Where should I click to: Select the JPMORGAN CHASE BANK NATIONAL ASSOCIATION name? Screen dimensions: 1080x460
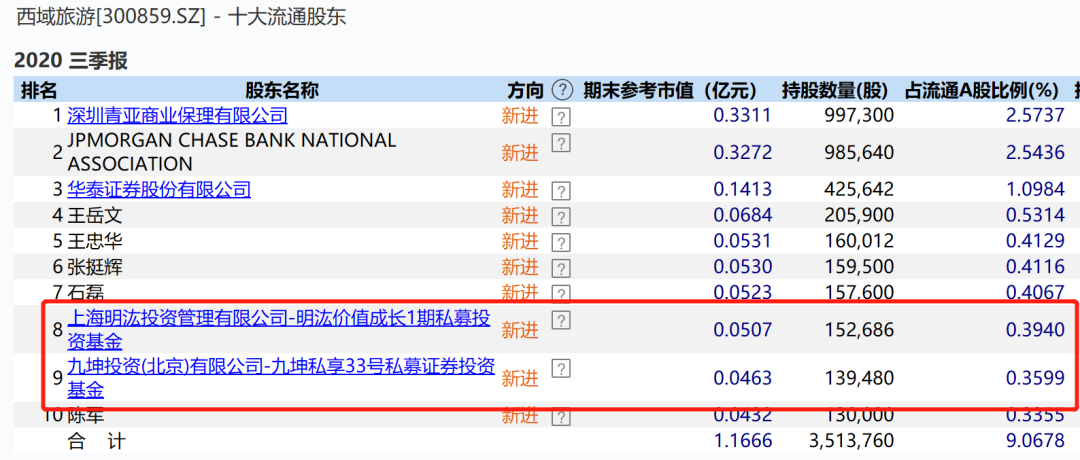click(231, 152)
